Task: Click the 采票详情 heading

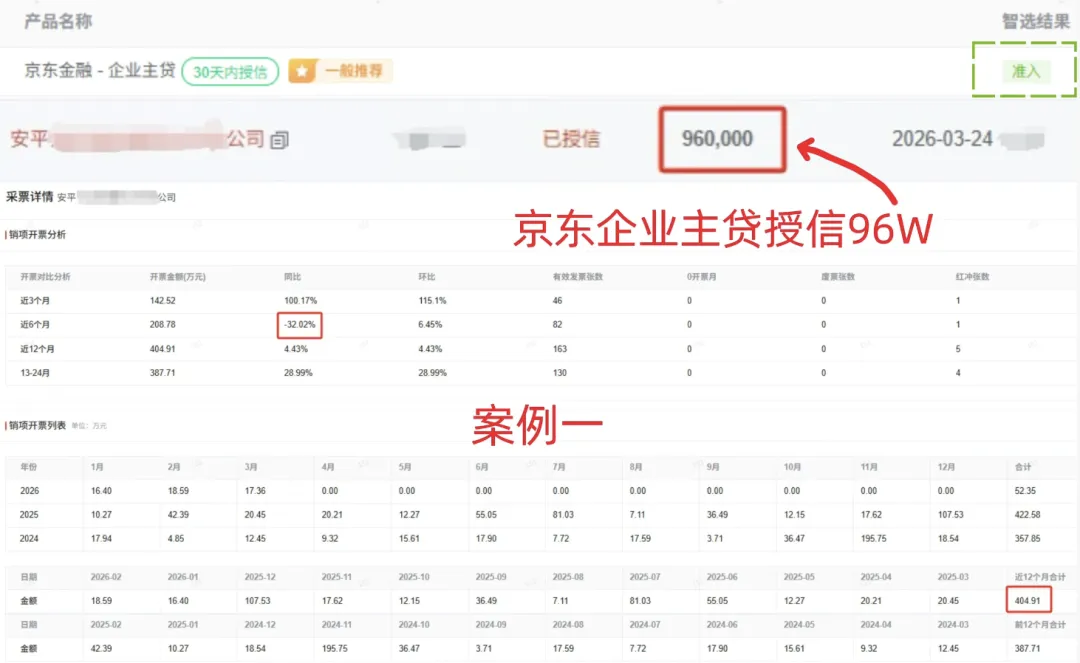Action: (x=30, y=197)
